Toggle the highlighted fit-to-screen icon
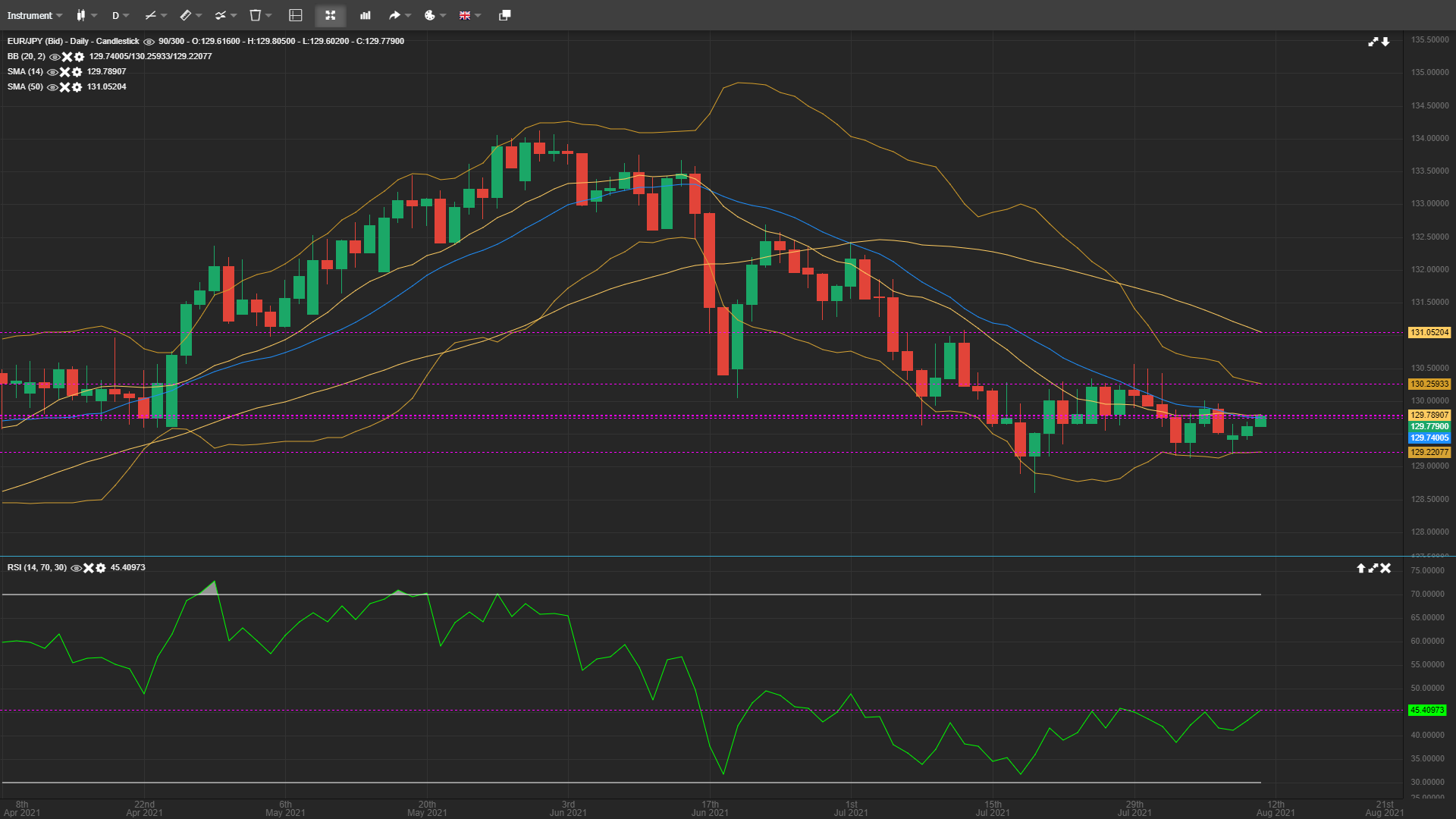This screenshot has height=819, width=1456. tap(331, 15)
